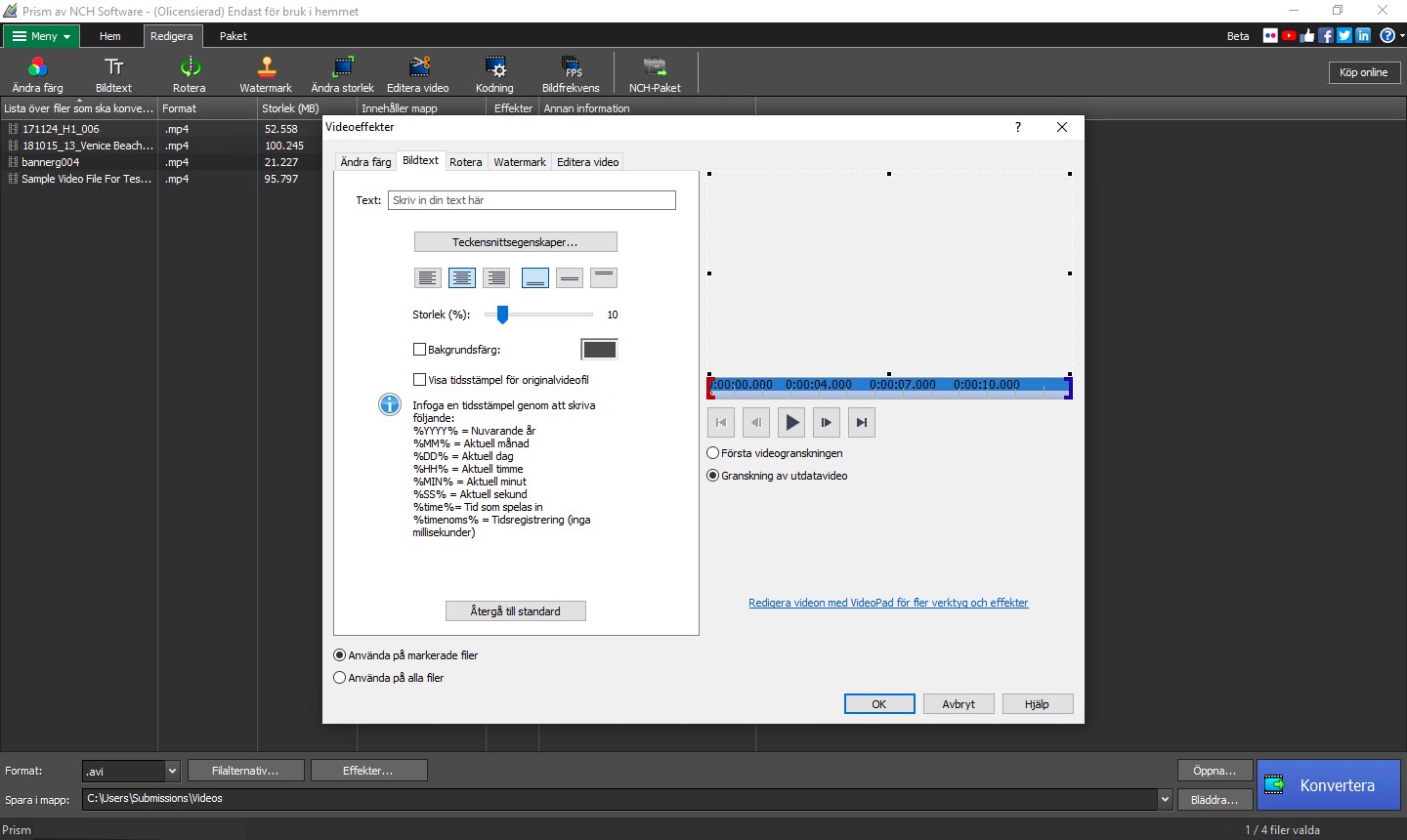The image size is (1407, 840).
Task: Open the Flickr link icon
Action: (1270, 35)
